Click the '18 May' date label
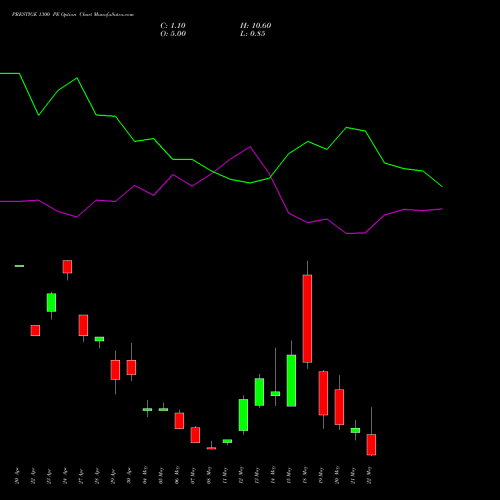The image size is (500, 500). click(305, 476)
